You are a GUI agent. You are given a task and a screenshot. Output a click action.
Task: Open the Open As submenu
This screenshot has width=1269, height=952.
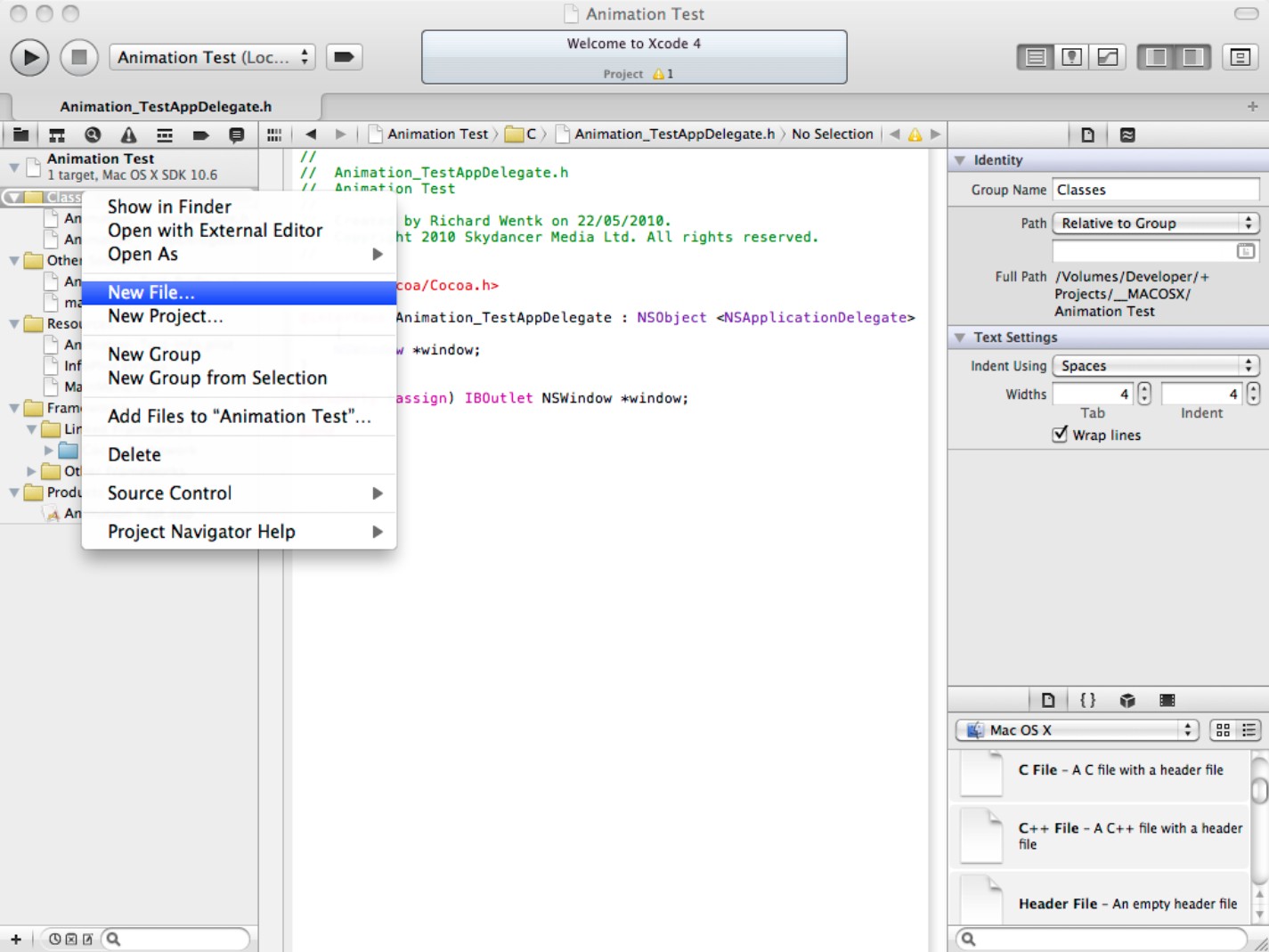click(x=239, y=254)
